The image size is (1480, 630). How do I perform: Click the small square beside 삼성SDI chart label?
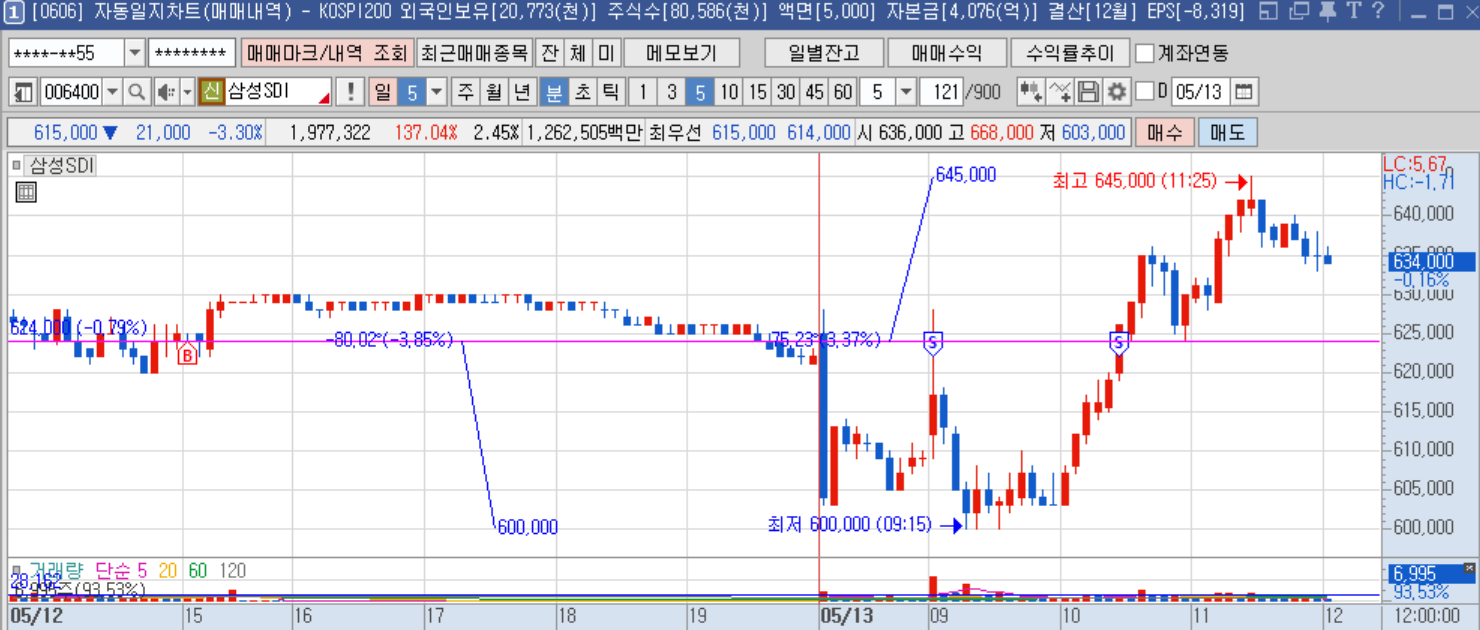coord(17,165)
